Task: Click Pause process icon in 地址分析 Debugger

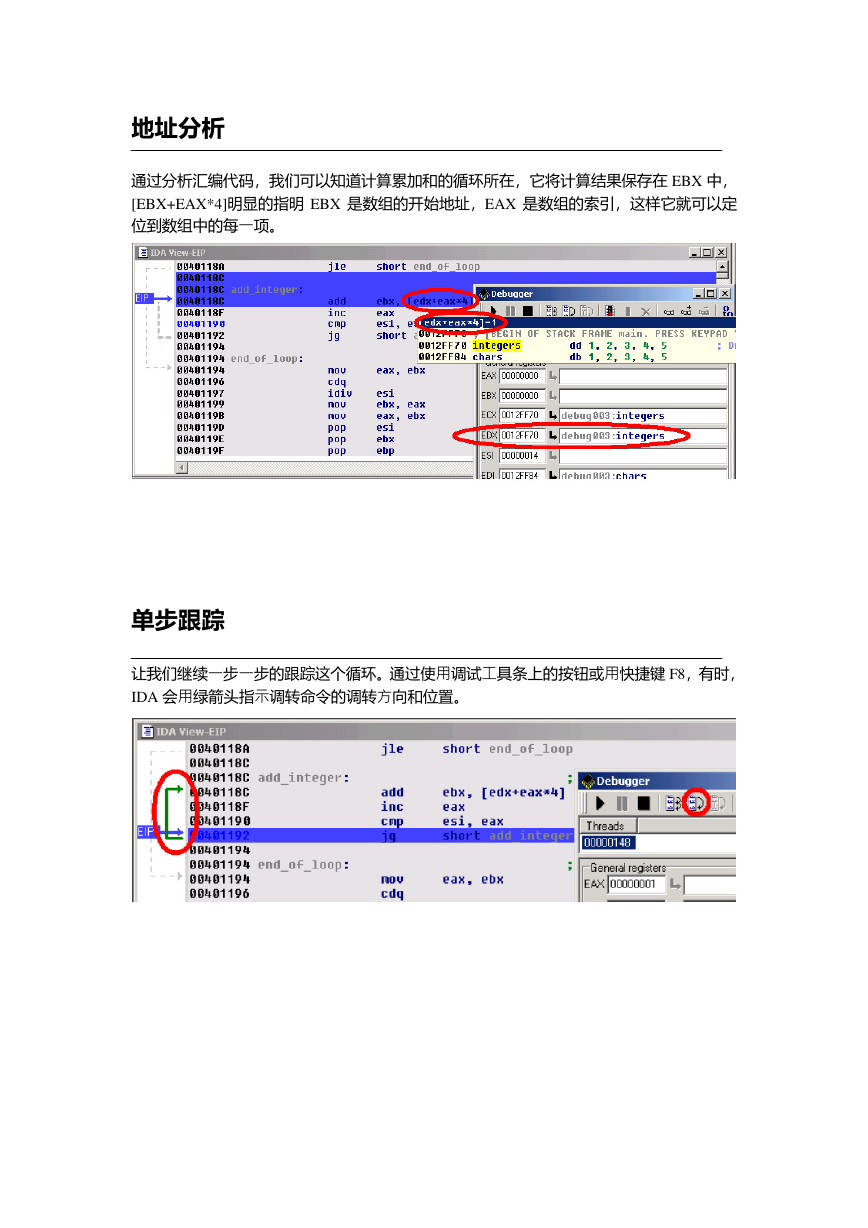Action: click(510, 311)
